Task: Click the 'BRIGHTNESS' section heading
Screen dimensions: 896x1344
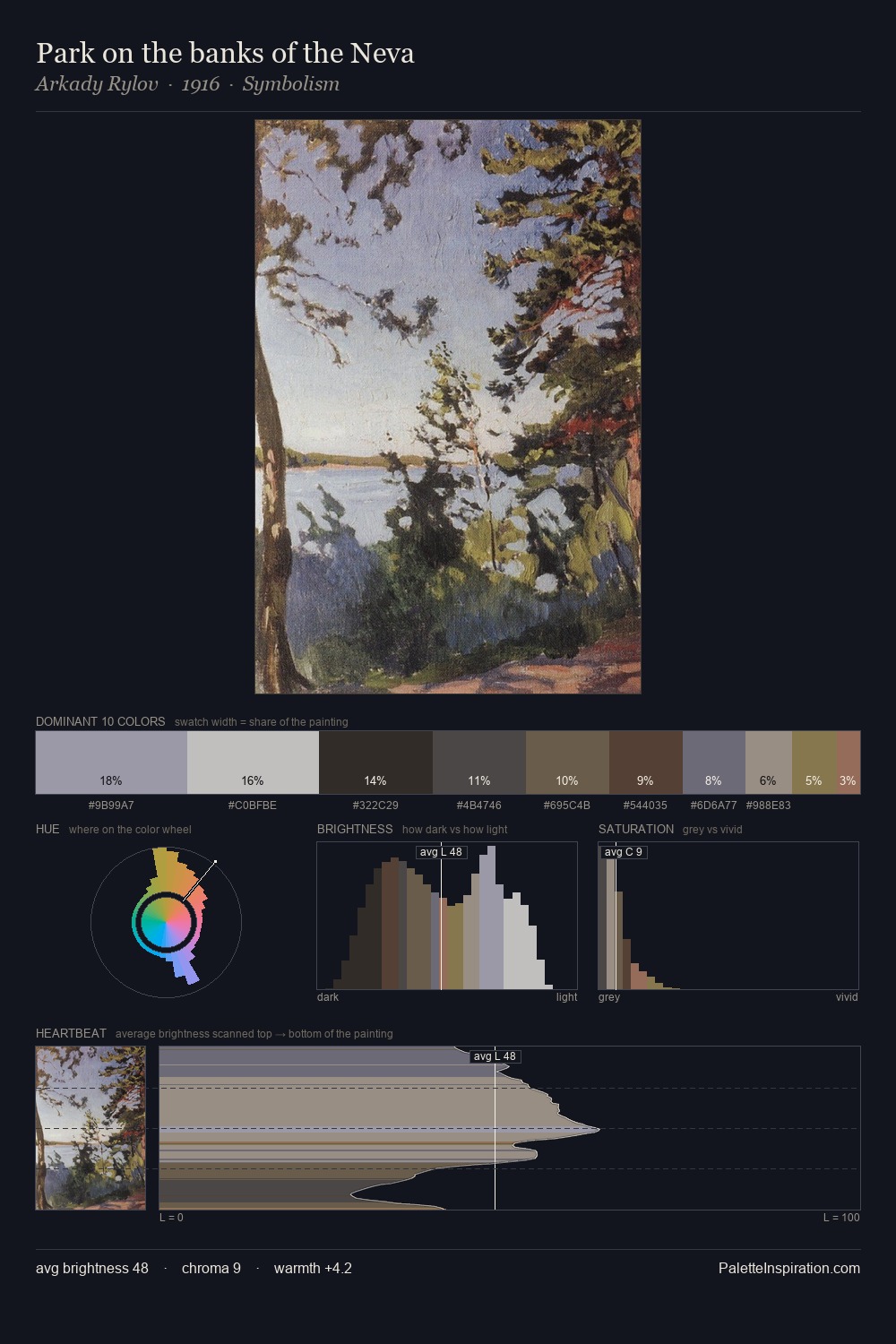Action: pyautogui.click(x=355, y=829)
